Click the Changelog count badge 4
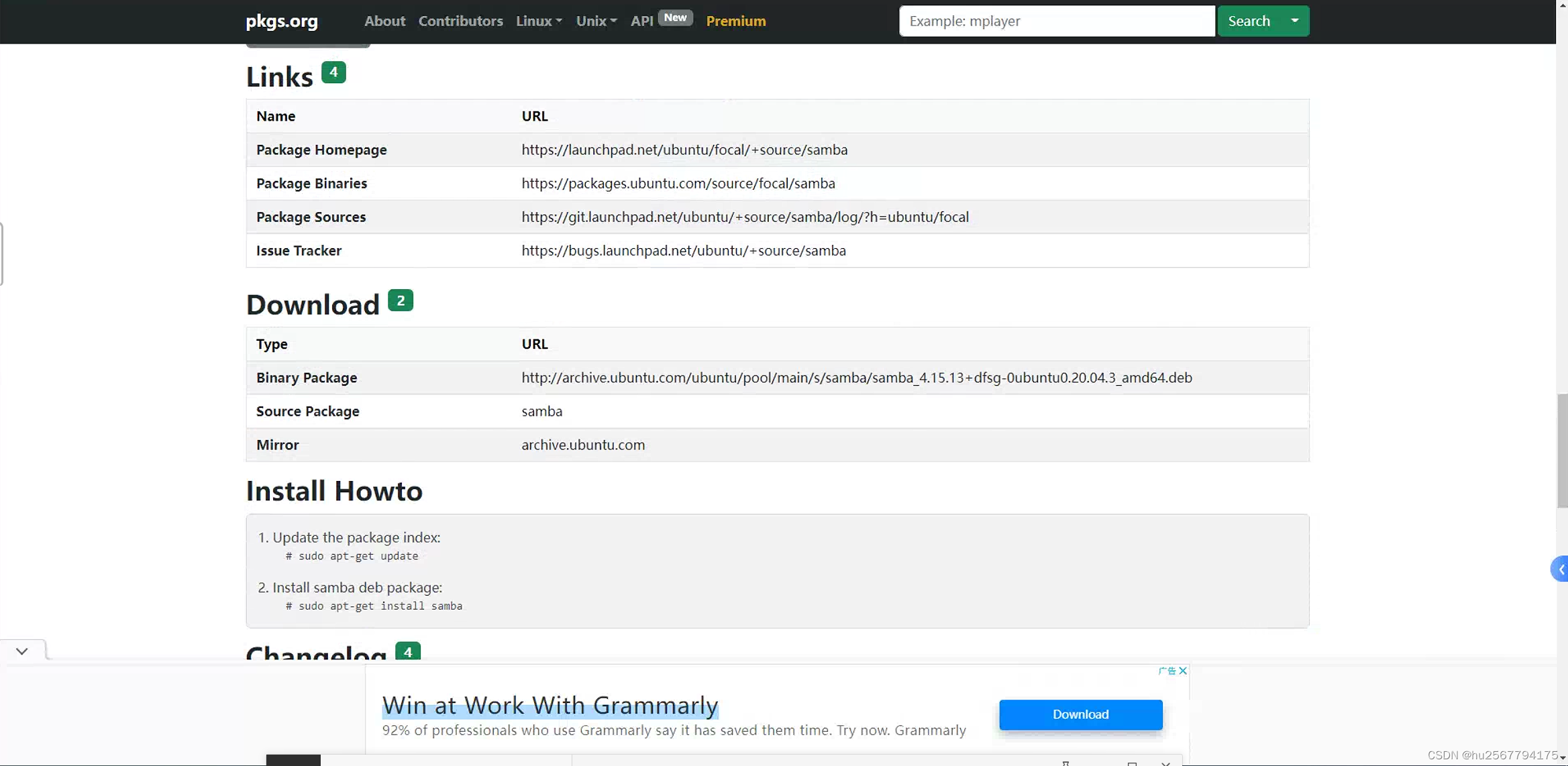This screenshot has width=1568, height=766. (x=407, y=651)
